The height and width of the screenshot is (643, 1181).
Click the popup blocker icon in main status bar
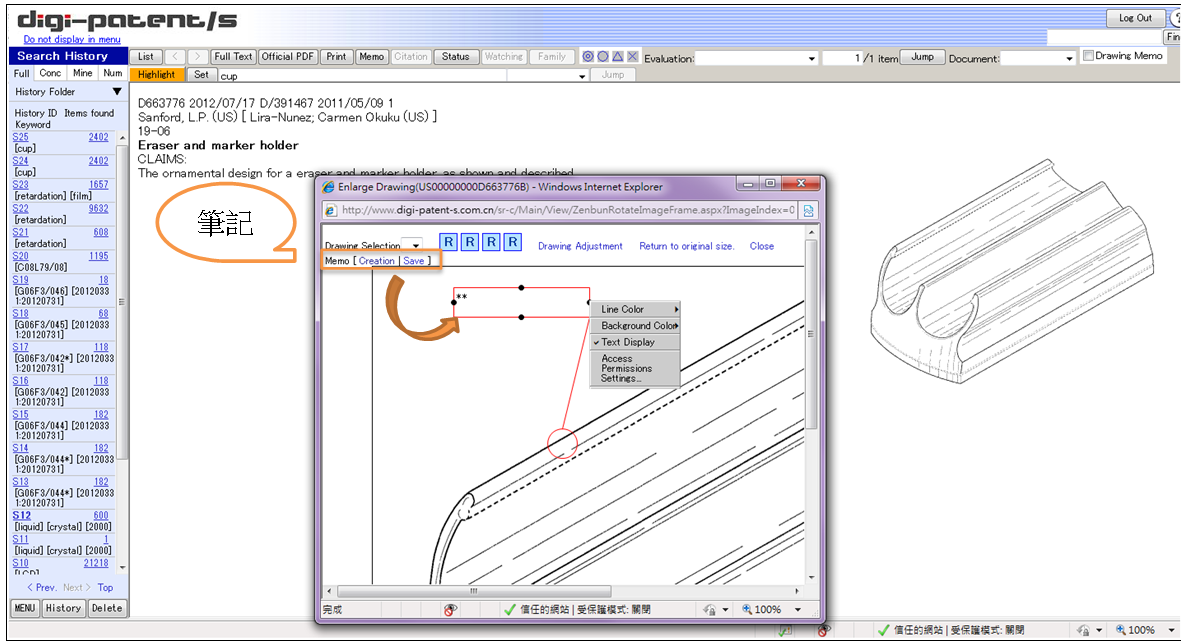tap(824, 630)
